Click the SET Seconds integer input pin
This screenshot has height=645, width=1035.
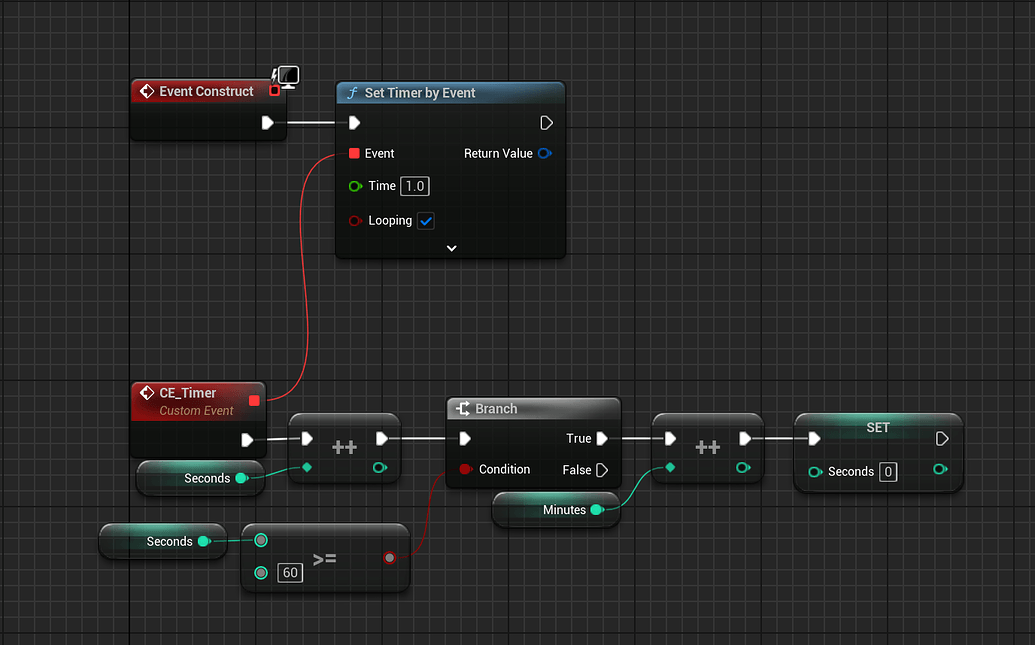click(x=815, y=471)
